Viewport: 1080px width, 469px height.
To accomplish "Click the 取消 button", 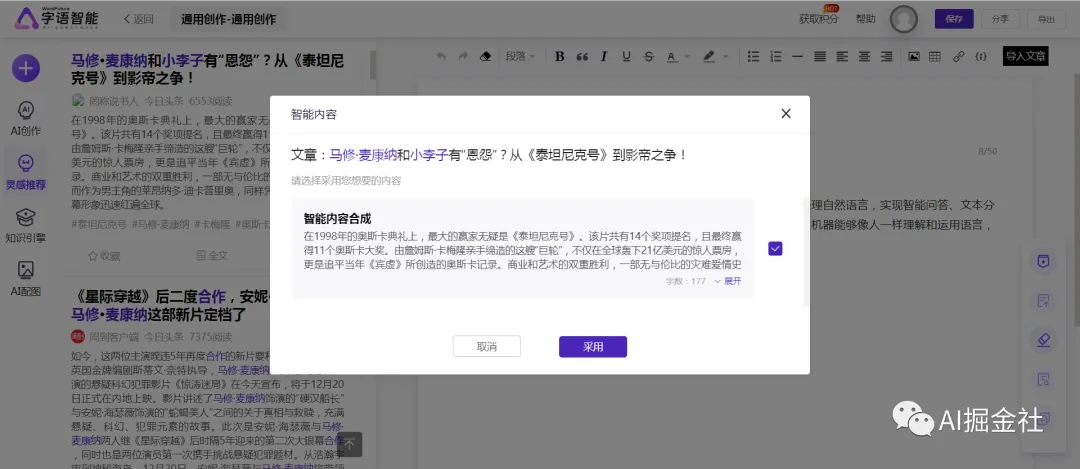I will (x=487, y=346).
